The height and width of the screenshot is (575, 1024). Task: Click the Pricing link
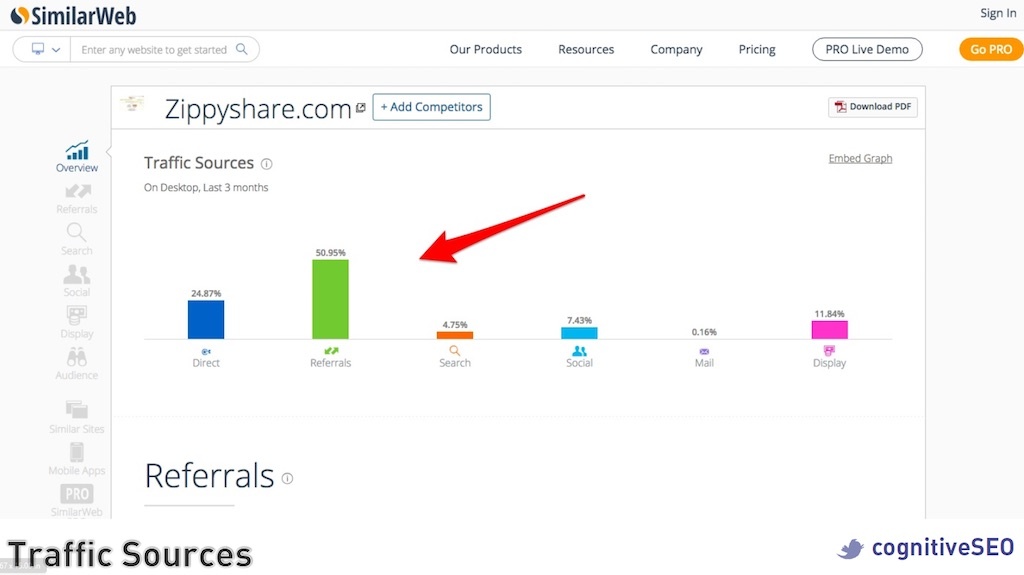[757, 50]
